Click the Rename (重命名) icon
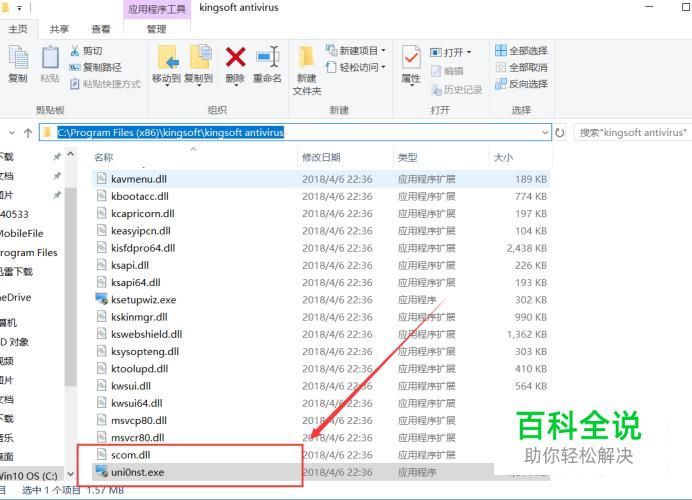The width and height of the screenshot is (692, 500). [267, 57]
